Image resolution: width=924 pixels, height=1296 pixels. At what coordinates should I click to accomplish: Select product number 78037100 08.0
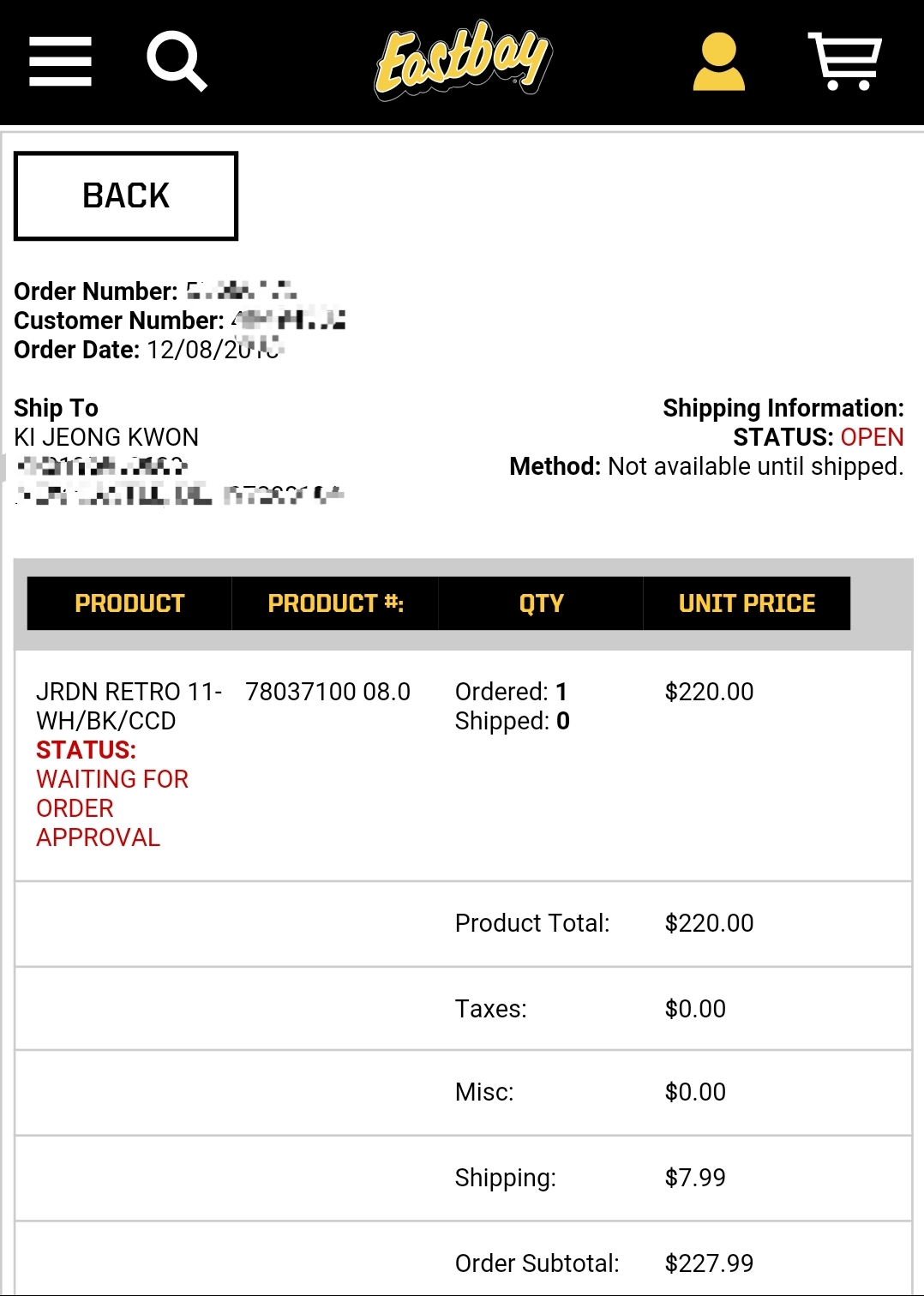pos(327,692)
